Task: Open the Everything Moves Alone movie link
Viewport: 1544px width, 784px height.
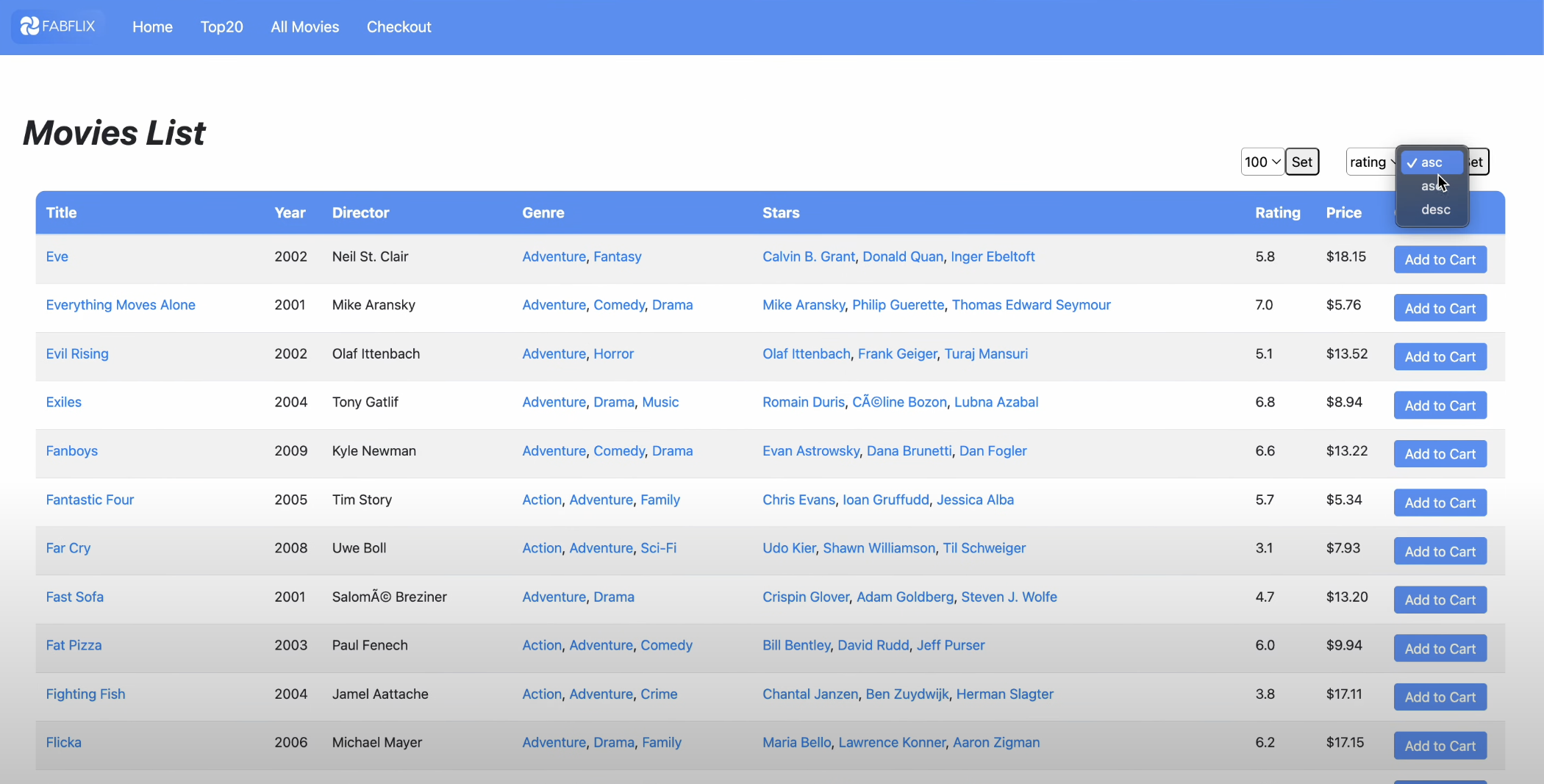Action: click(121, 305)
